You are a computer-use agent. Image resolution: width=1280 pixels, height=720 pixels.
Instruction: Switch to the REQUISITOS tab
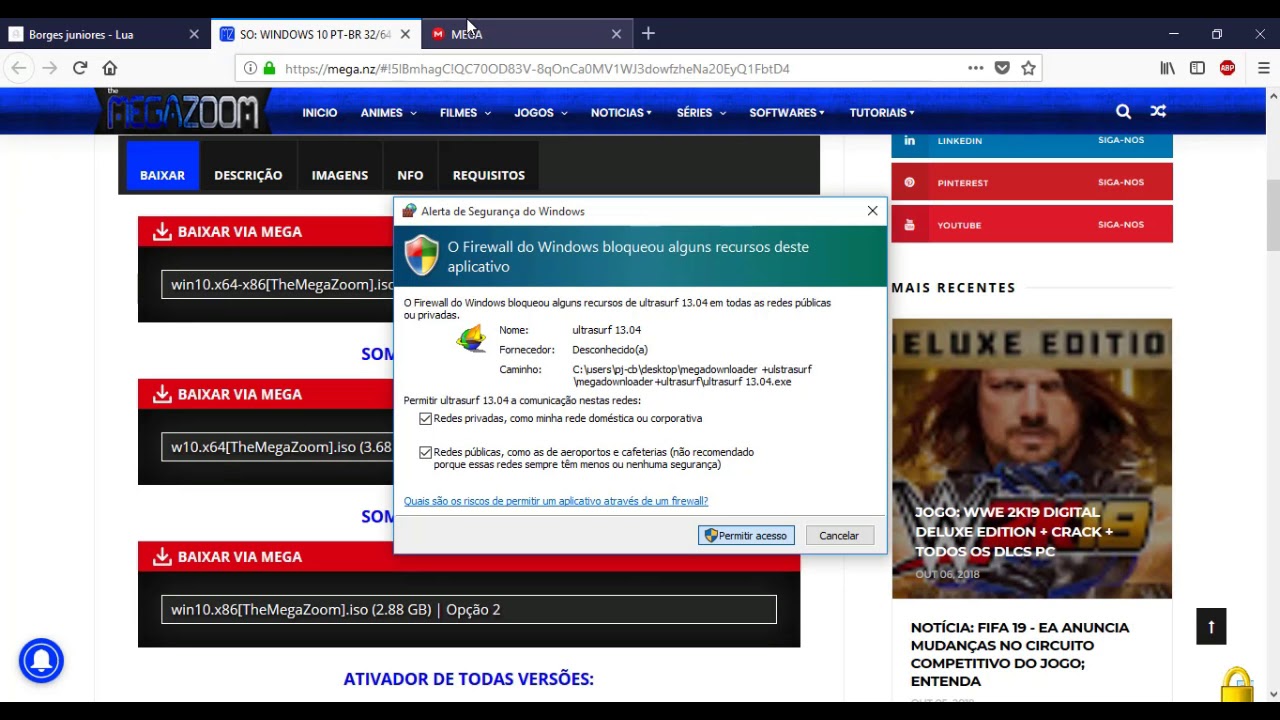pyautogui.click(x=489, y=175)
